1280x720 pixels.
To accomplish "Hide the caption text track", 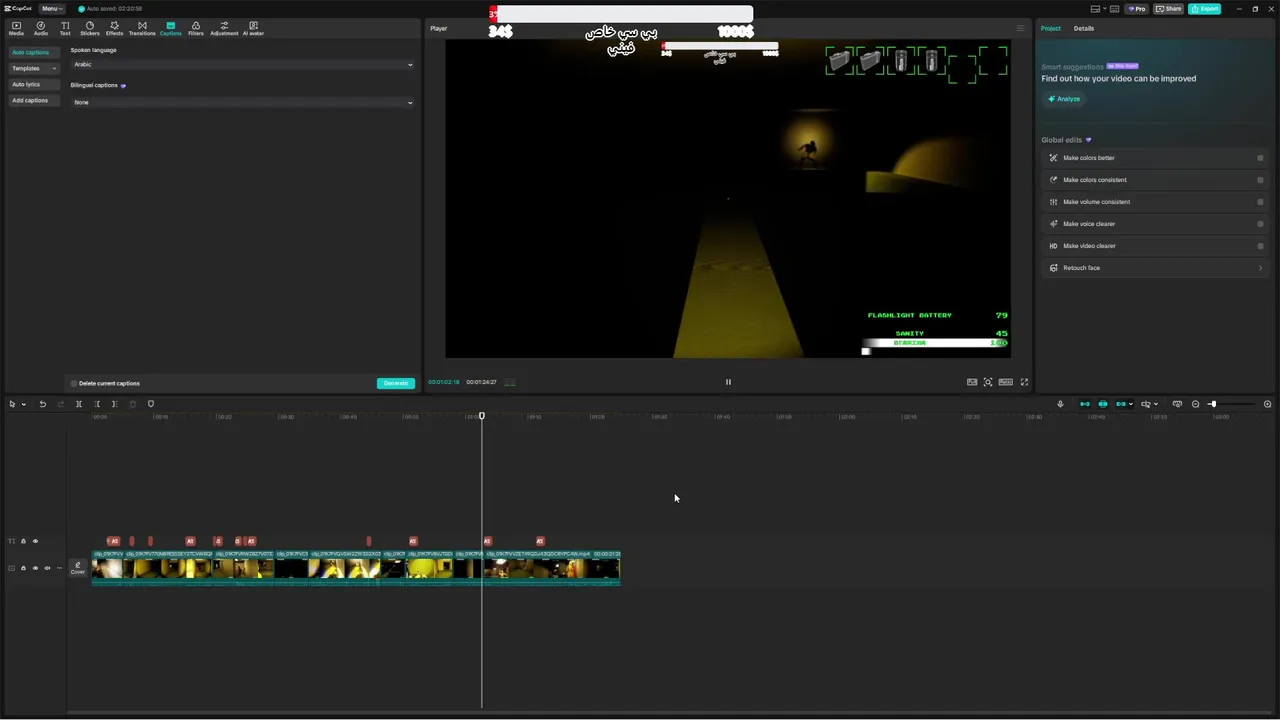I will pyautogui.click(x=35, y=541).
